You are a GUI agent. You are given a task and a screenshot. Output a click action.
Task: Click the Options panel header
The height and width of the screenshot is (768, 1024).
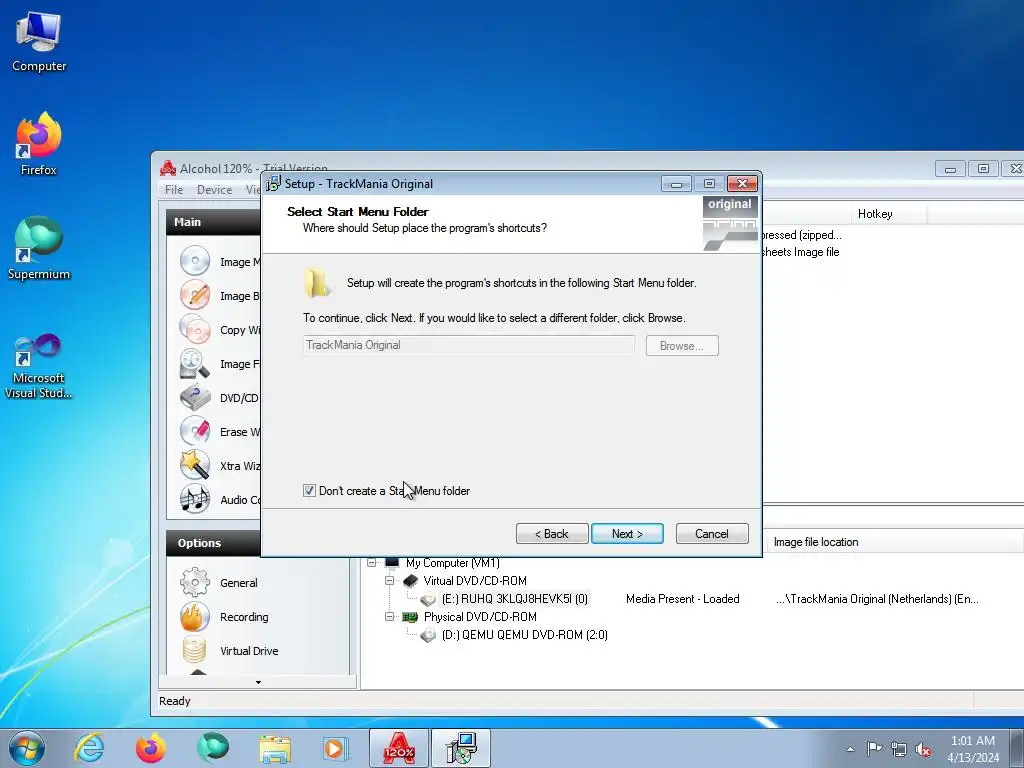pyautogui.click(x=214, y=543)
